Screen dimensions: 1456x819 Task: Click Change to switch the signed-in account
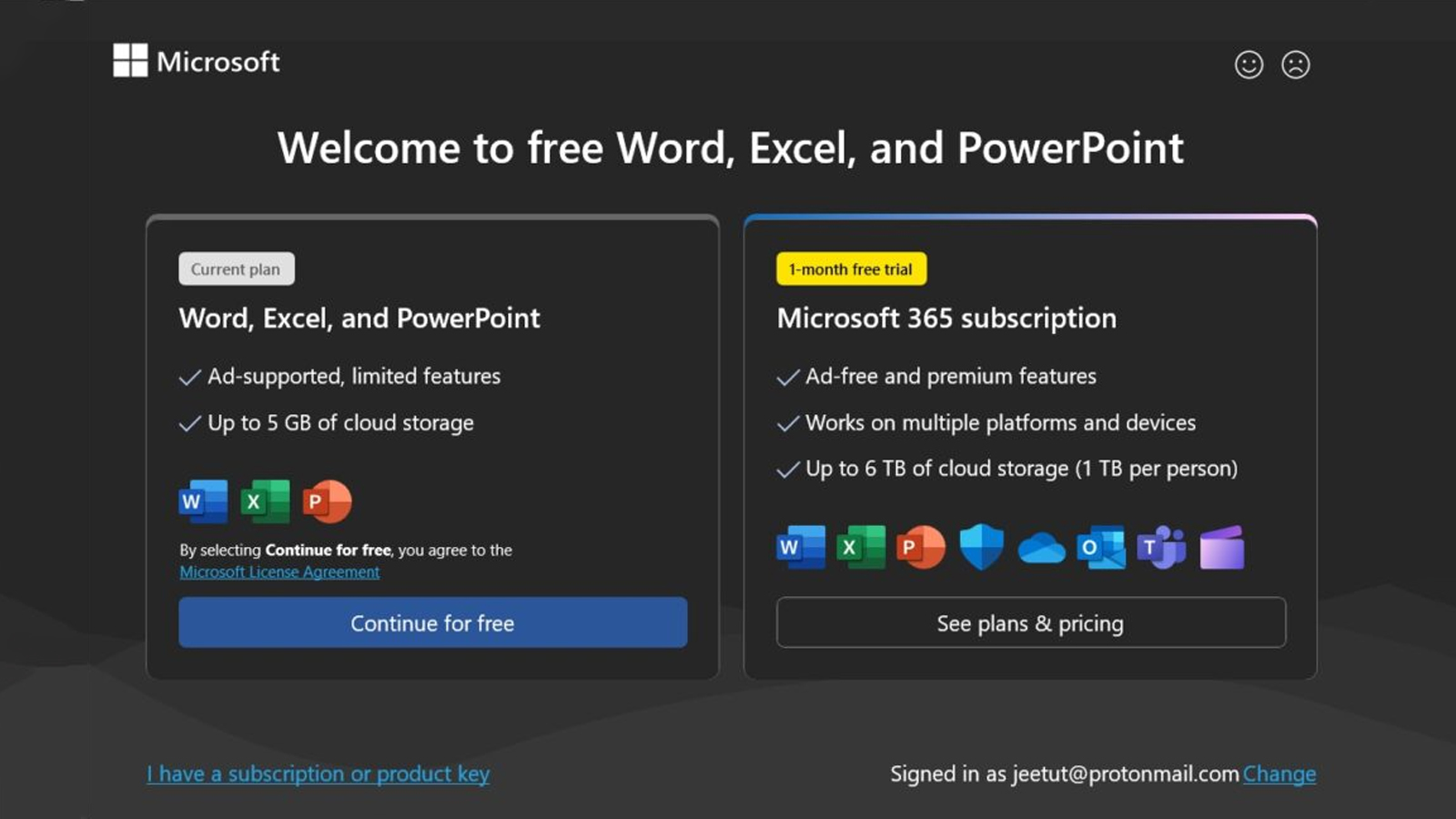click(x=1279, y=773)
